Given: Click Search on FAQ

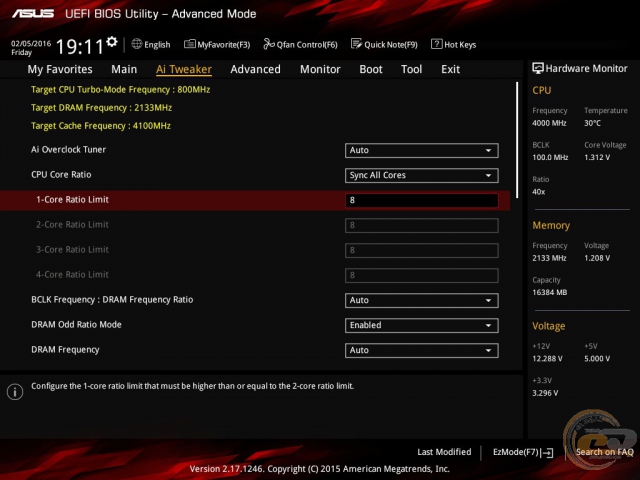Looking at the screenshot, I should (604, 452).
